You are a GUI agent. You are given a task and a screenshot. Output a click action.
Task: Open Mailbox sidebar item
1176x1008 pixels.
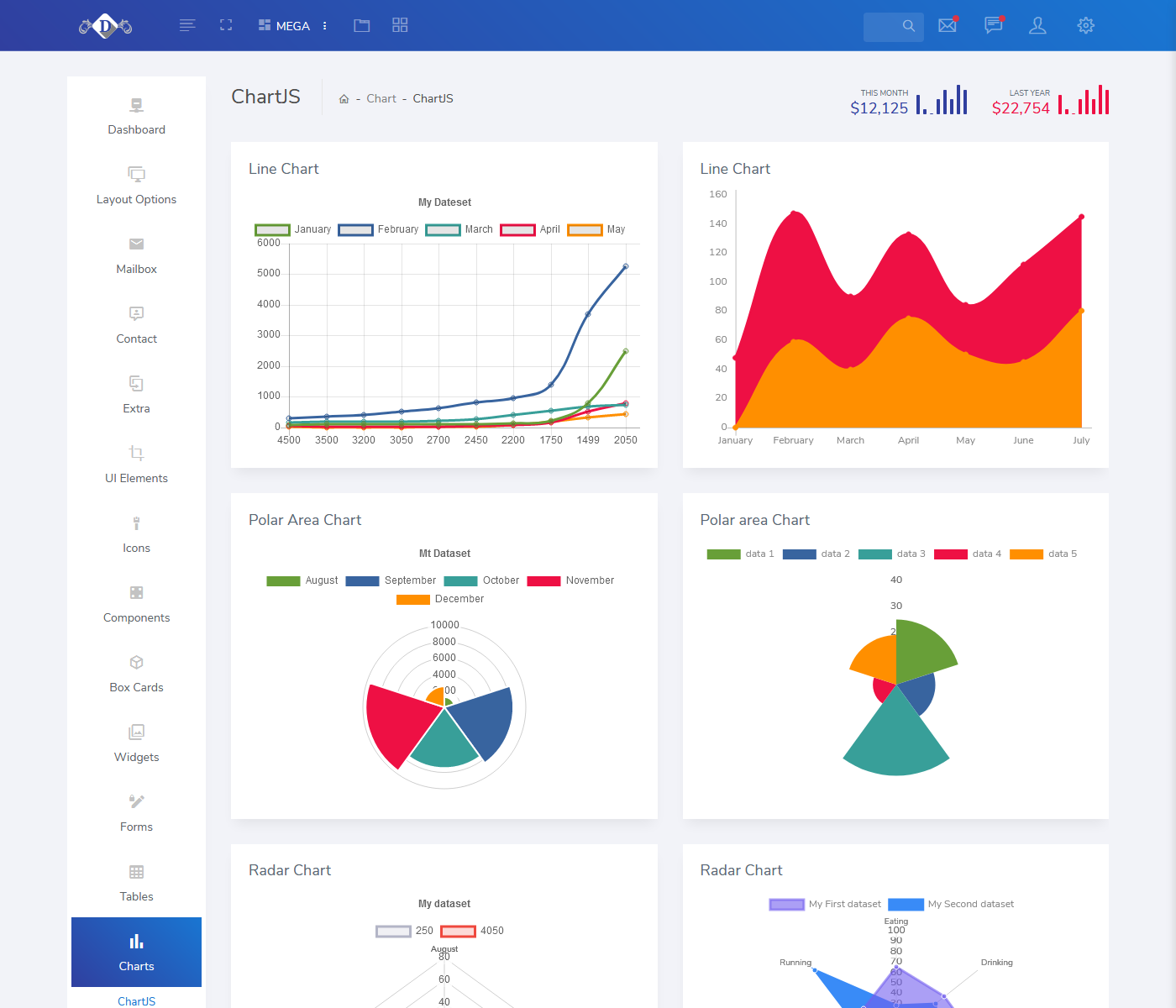click(136, 255)
